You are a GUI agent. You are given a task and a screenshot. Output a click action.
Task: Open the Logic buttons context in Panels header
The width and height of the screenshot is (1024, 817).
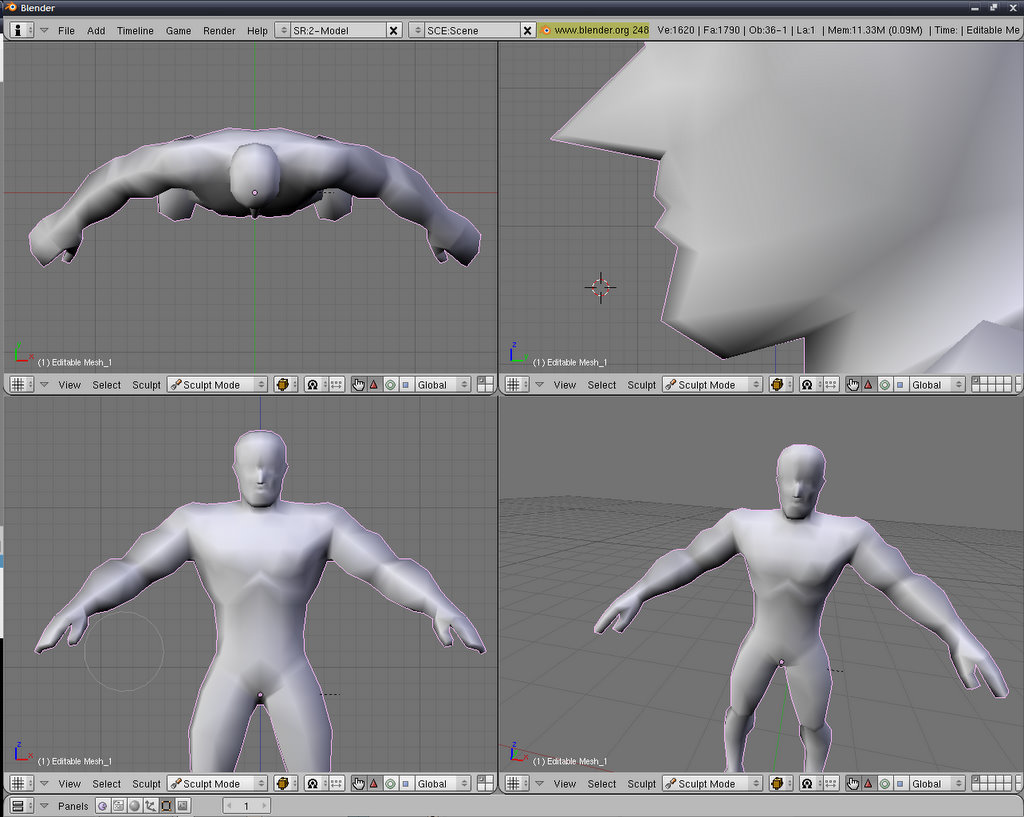pyautogui.click(x=102, y=805)
